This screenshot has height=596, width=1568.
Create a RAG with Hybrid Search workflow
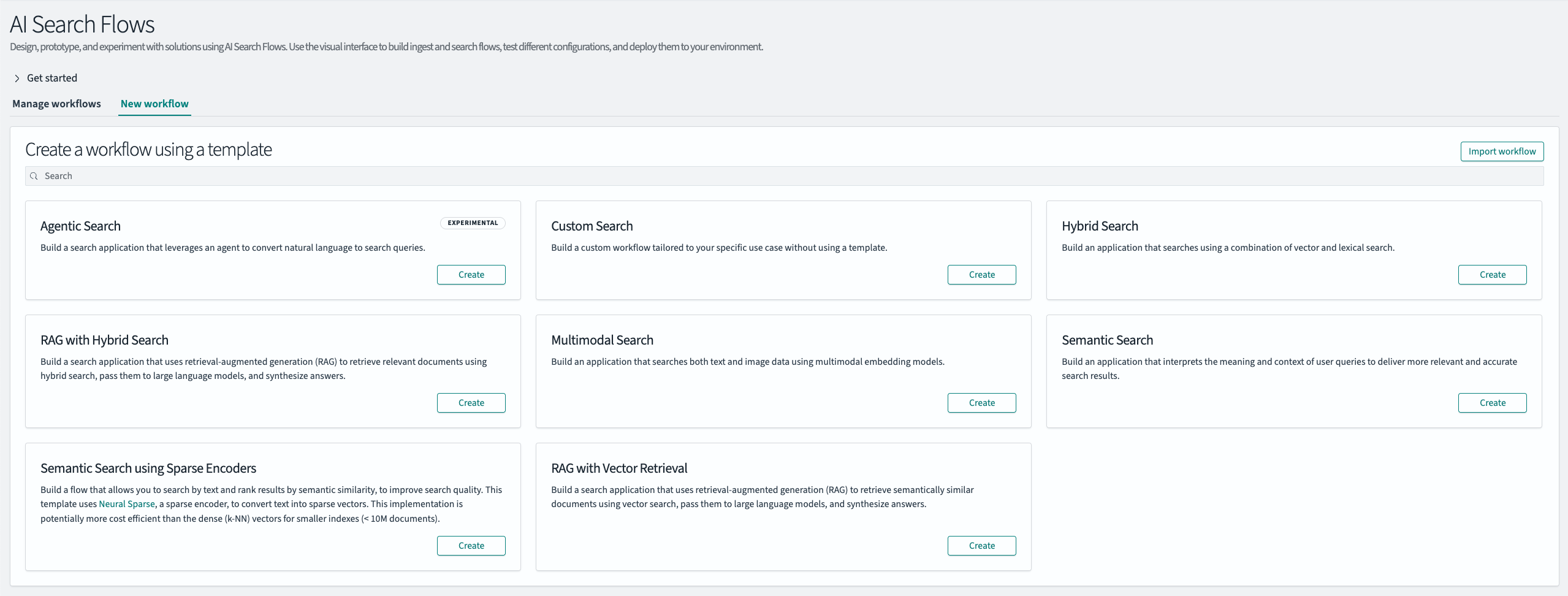pos(471,402)
